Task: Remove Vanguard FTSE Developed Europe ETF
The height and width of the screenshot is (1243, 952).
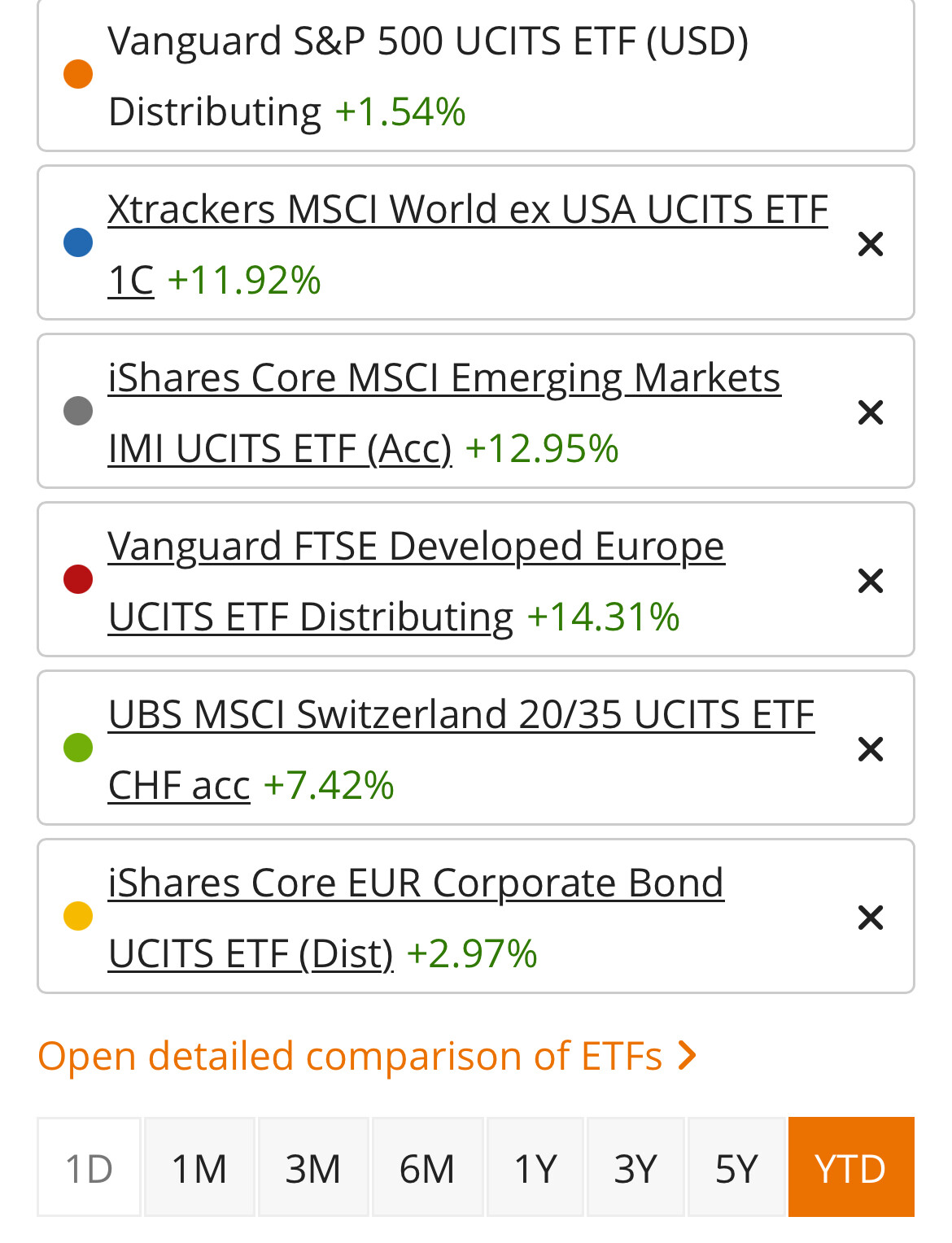Action: click(x=870, y=581)
